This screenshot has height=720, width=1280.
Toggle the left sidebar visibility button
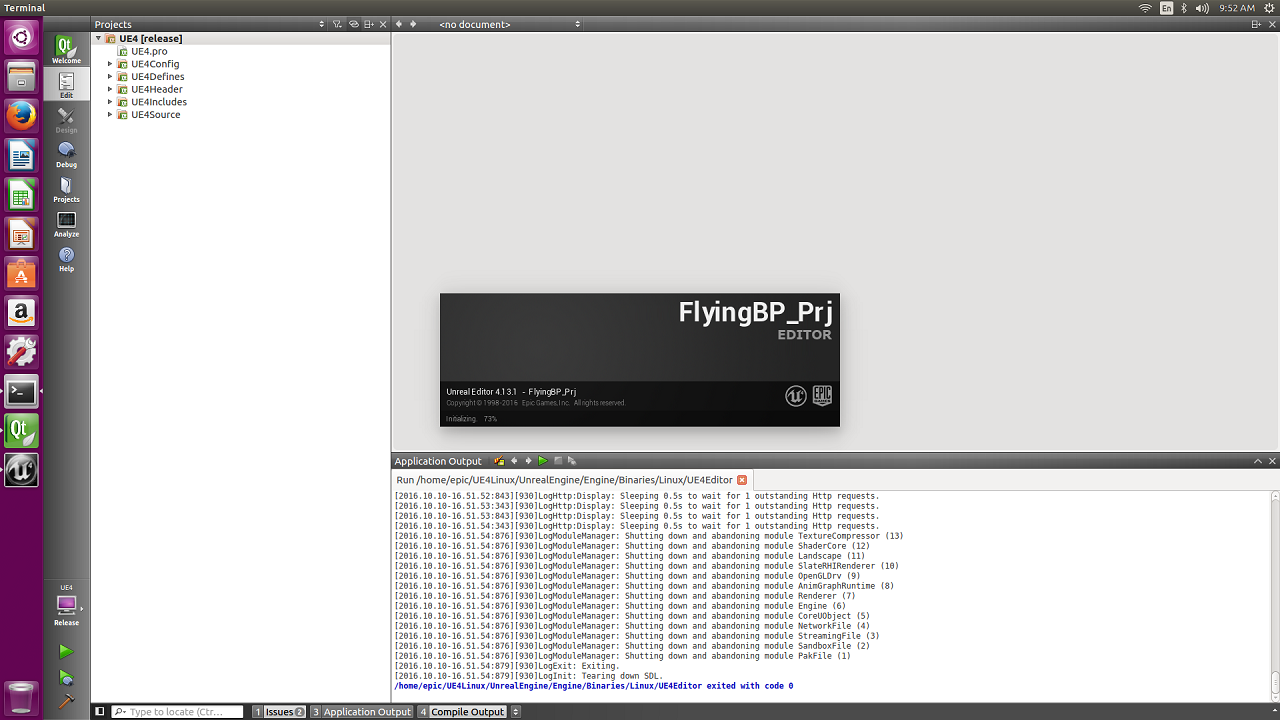(100, 712)
